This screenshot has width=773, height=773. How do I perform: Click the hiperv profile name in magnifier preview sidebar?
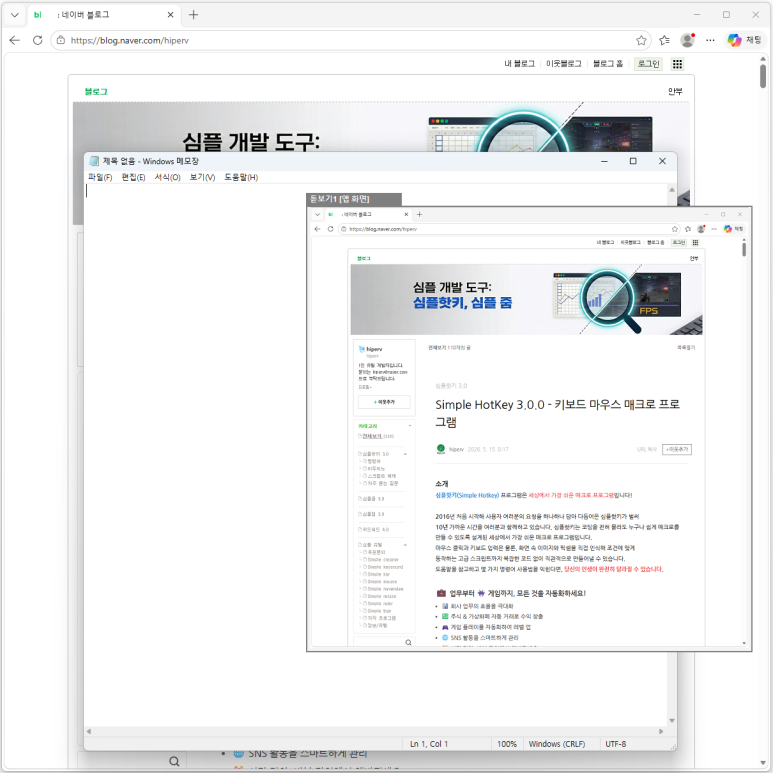click(374, 349)
